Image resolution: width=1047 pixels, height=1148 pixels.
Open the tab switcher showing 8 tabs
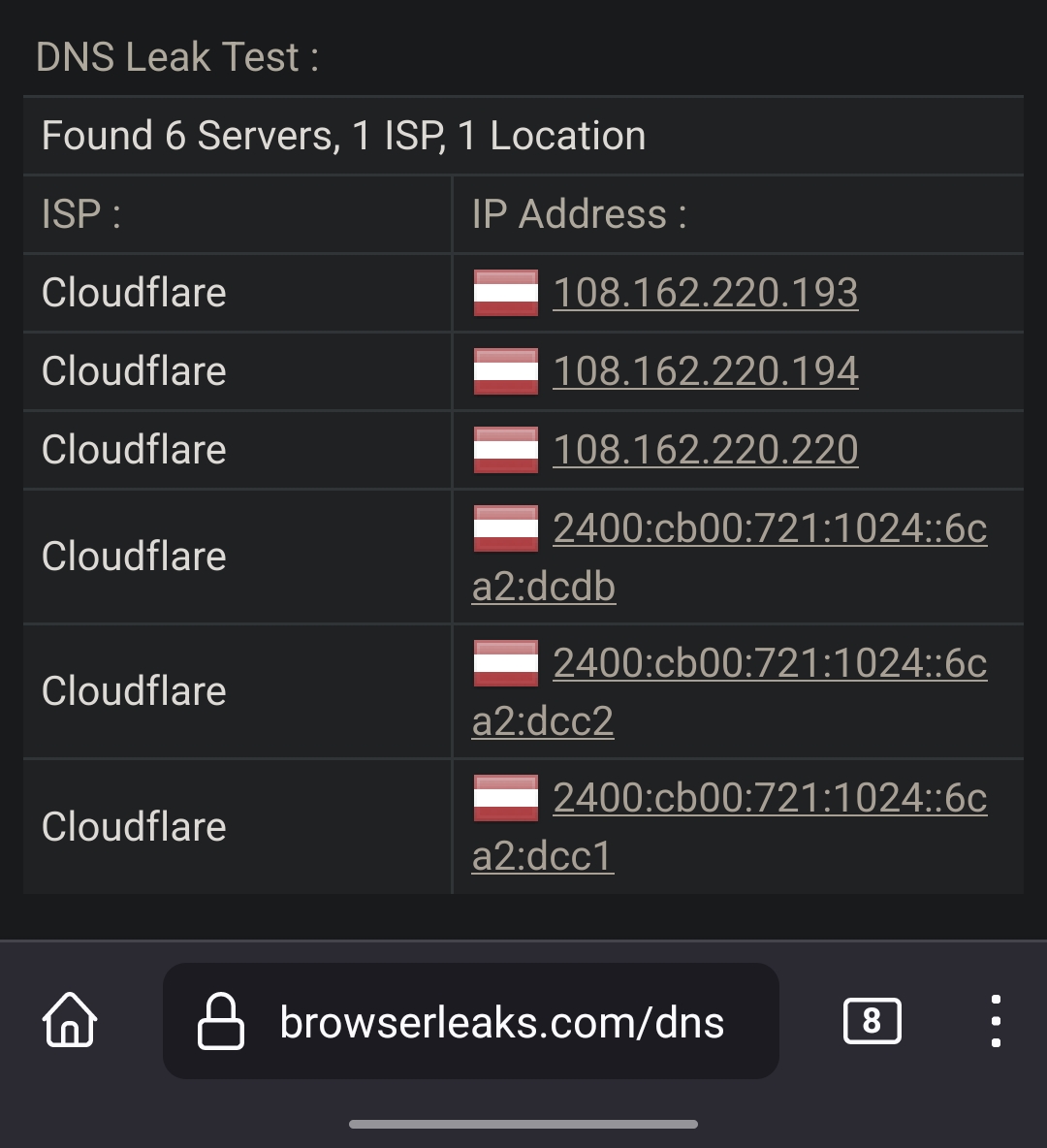pyautogui.click(x=872, y=1020)
